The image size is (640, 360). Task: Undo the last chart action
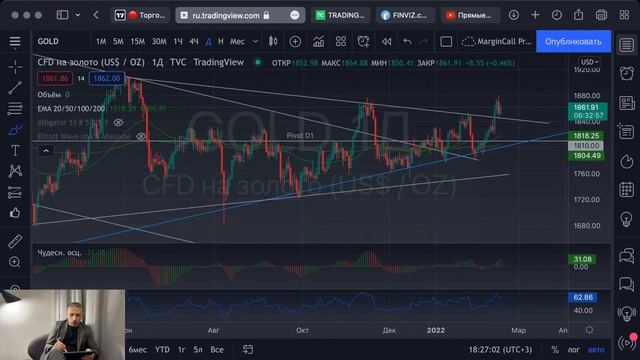click(x=407, y=41)
